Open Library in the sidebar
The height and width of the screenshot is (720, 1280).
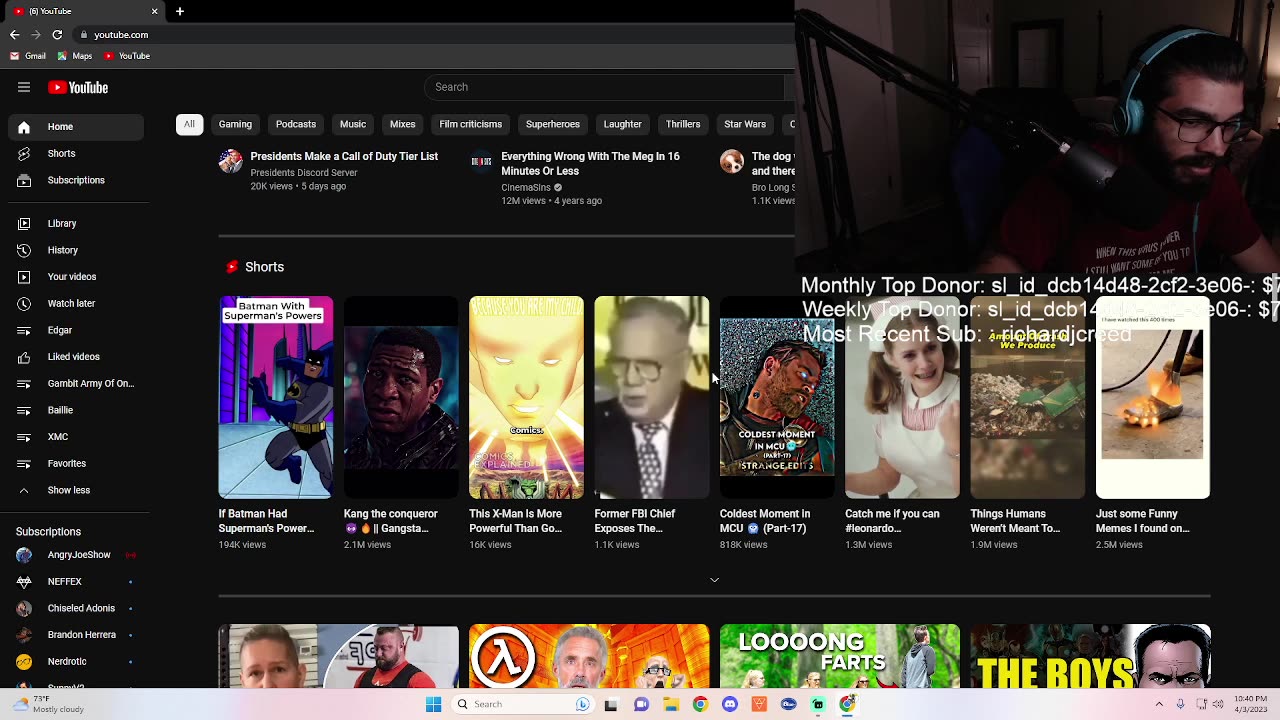[x=75, y=224]
